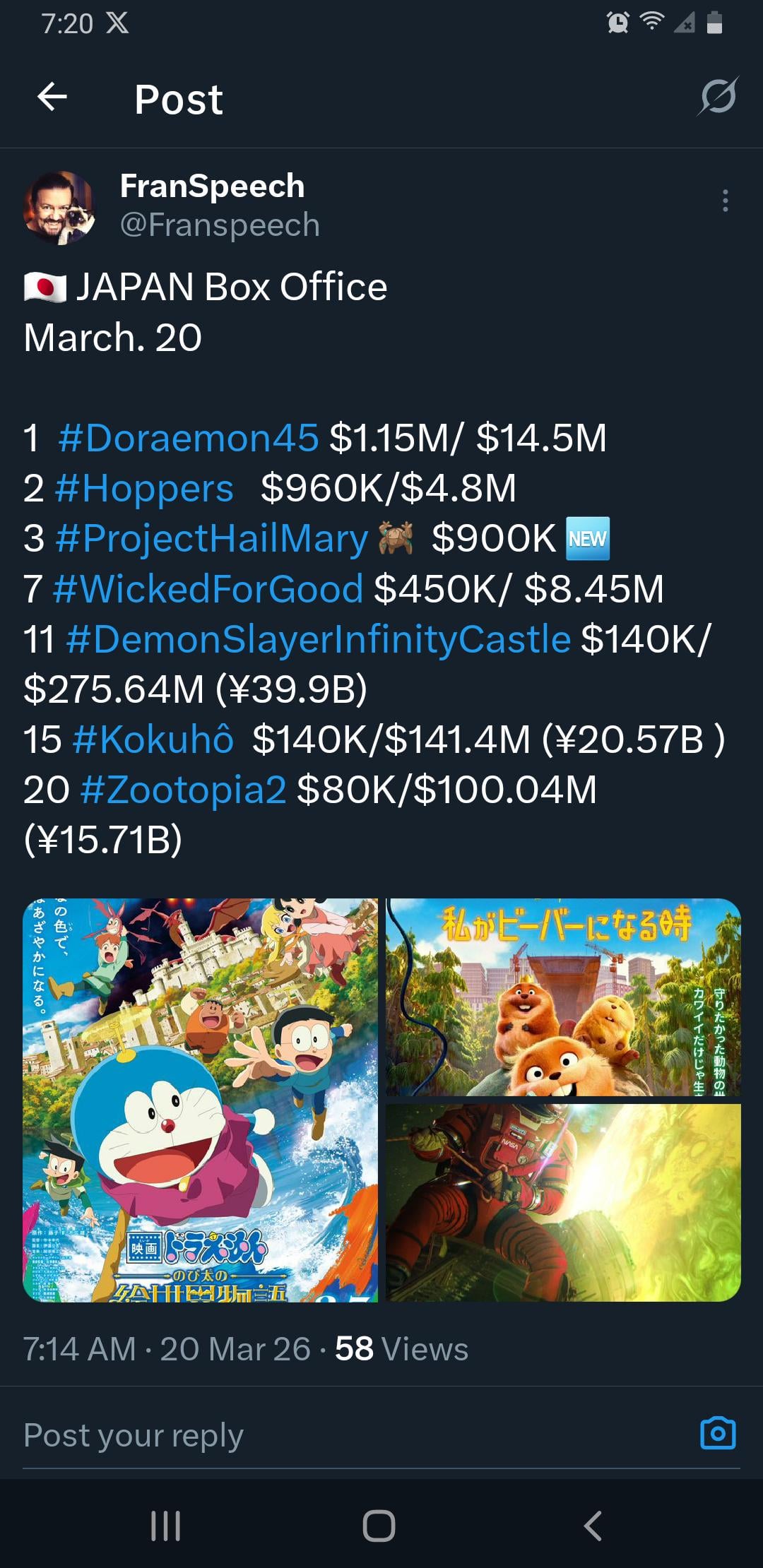Viewport: 763px width, 1568px height.
Task: Tap Android recent apps button
Action: point(166,1525)
